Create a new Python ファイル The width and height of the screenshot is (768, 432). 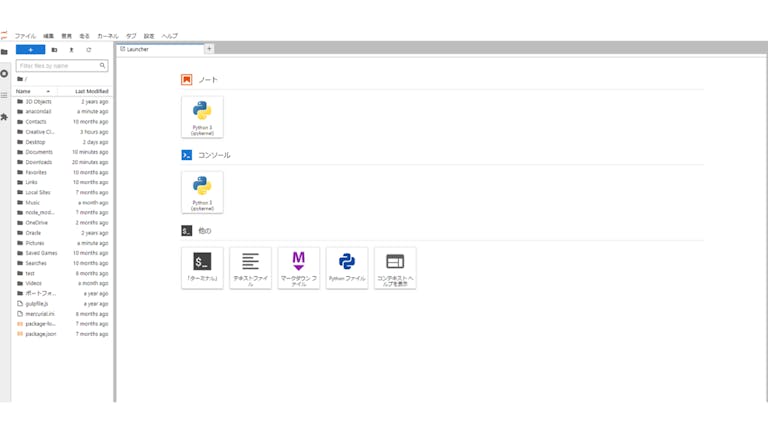click(347, 268)
